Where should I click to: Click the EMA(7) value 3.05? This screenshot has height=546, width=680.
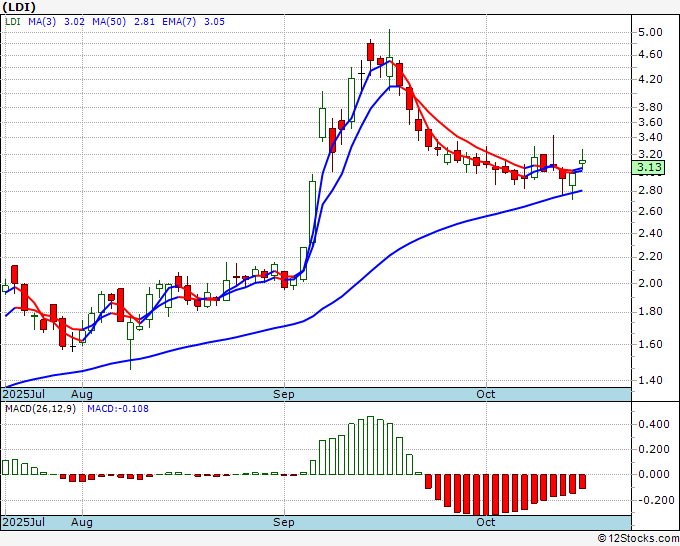pos(214,21)
